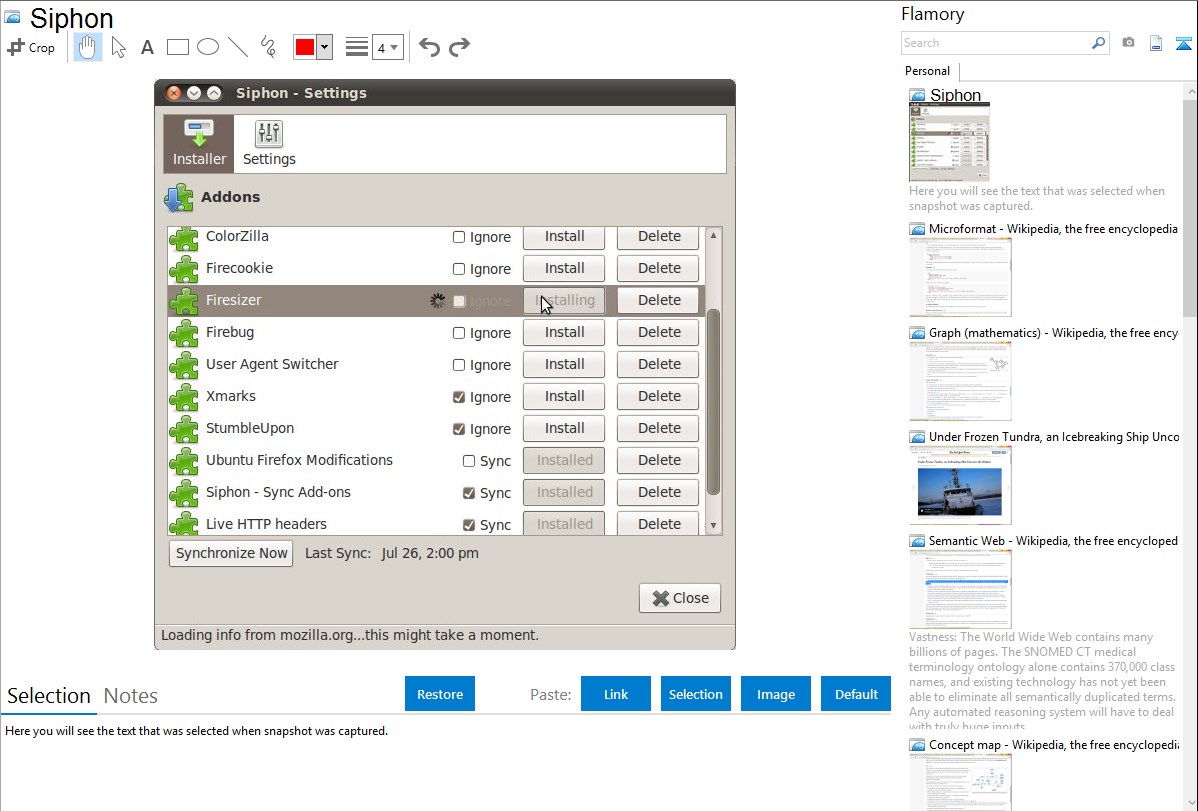Open the Selection tab
1198x811 pixels.
[49, 696]
